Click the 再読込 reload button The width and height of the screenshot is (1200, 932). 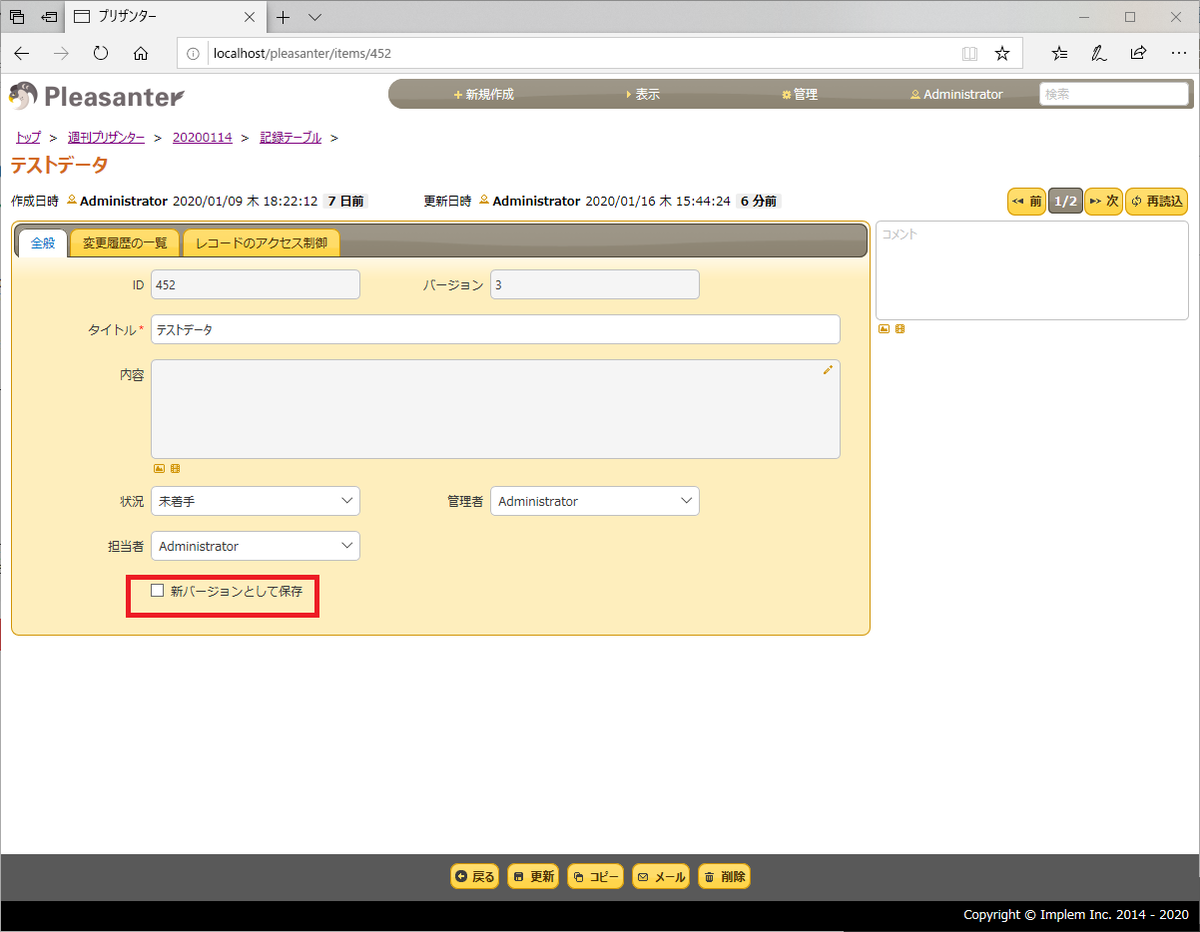point(1157,201)
